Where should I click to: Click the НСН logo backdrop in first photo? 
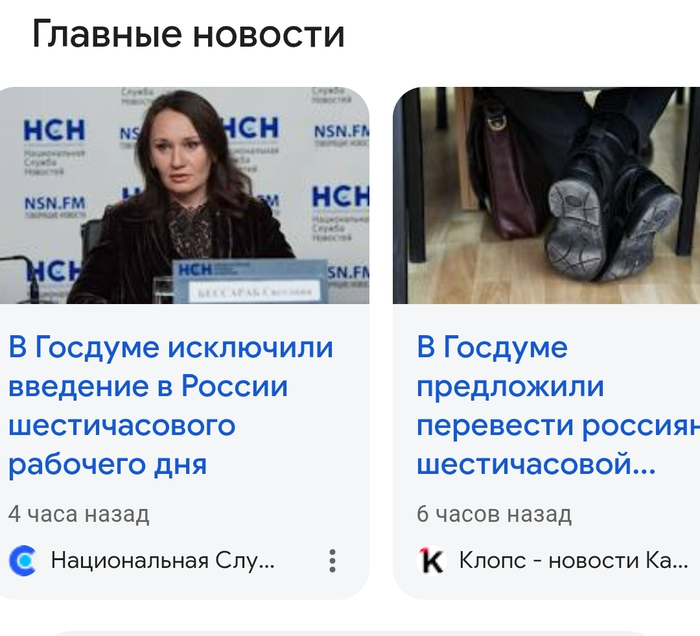[x=54, y=130]
